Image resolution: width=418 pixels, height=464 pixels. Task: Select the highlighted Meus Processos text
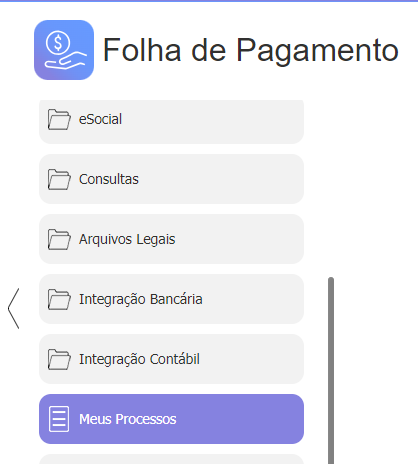pos(128,419)
